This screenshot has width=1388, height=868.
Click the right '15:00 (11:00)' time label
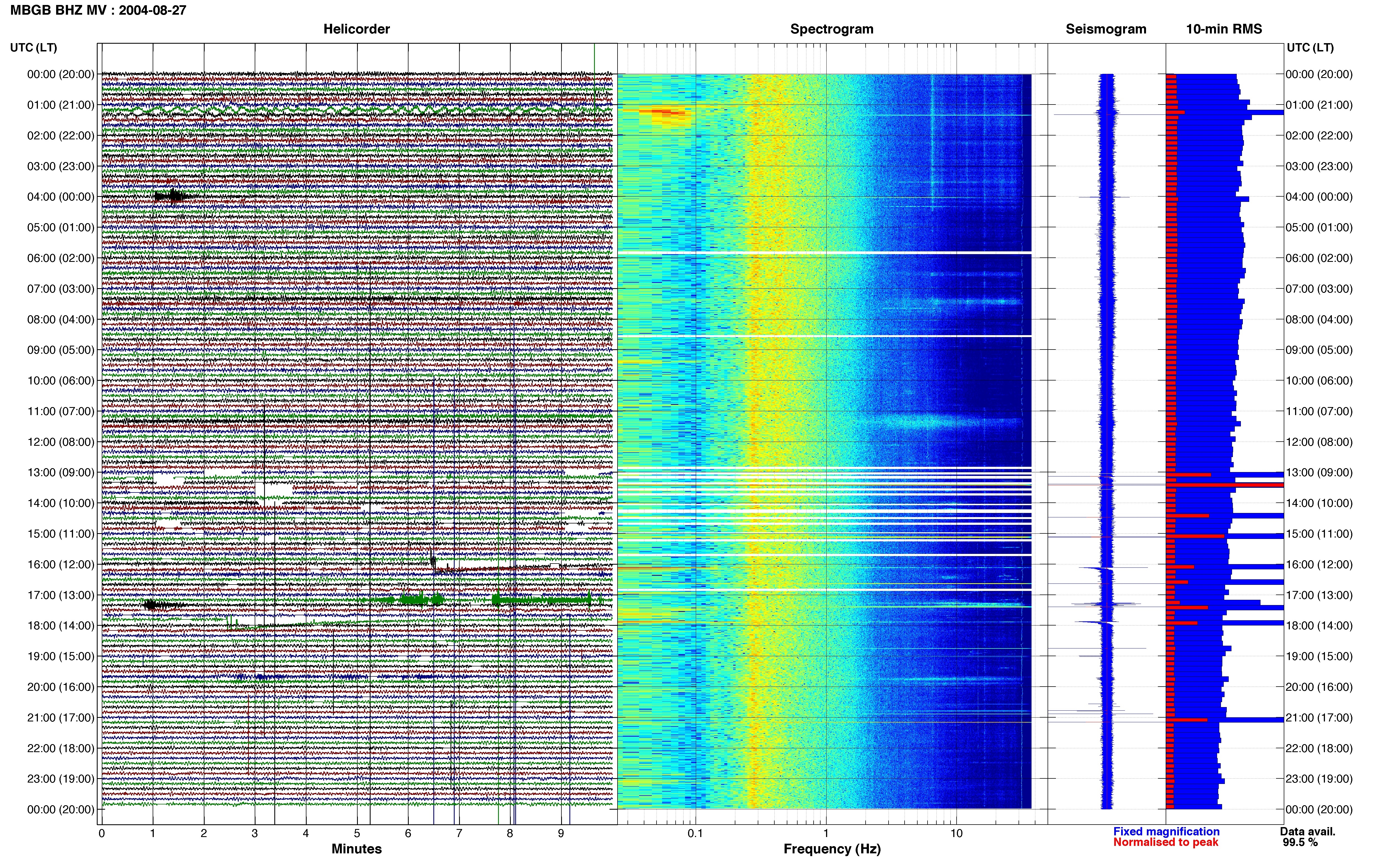(1319, 534)
